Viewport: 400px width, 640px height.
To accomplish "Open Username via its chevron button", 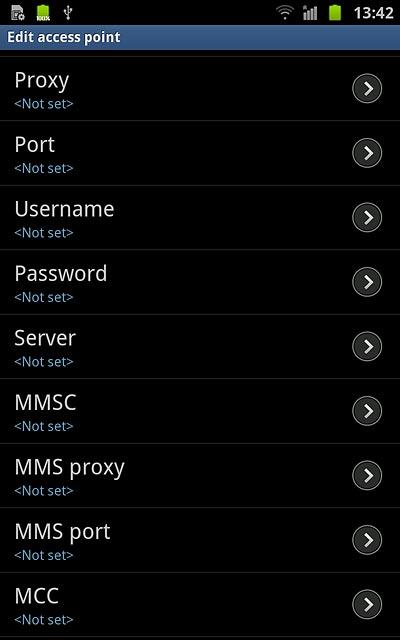I will 367,217.
